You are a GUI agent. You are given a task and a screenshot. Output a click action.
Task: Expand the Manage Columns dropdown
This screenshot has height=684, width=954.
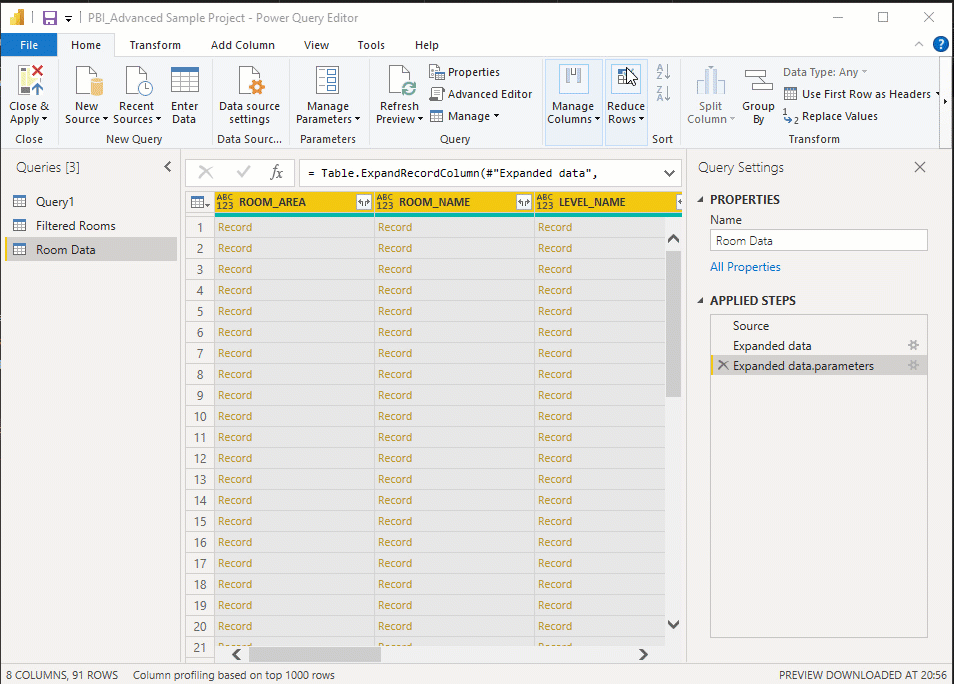573,113
